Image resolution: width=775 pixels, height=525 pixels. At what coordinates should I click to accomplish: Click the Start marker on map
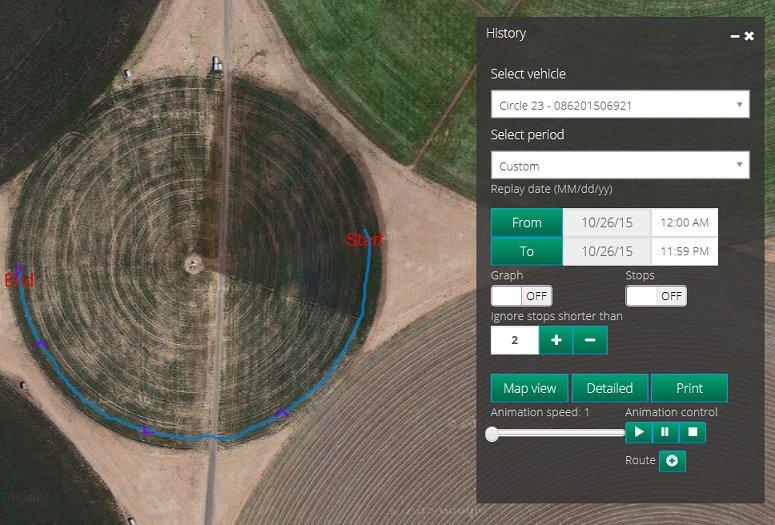tap(365, 240)
